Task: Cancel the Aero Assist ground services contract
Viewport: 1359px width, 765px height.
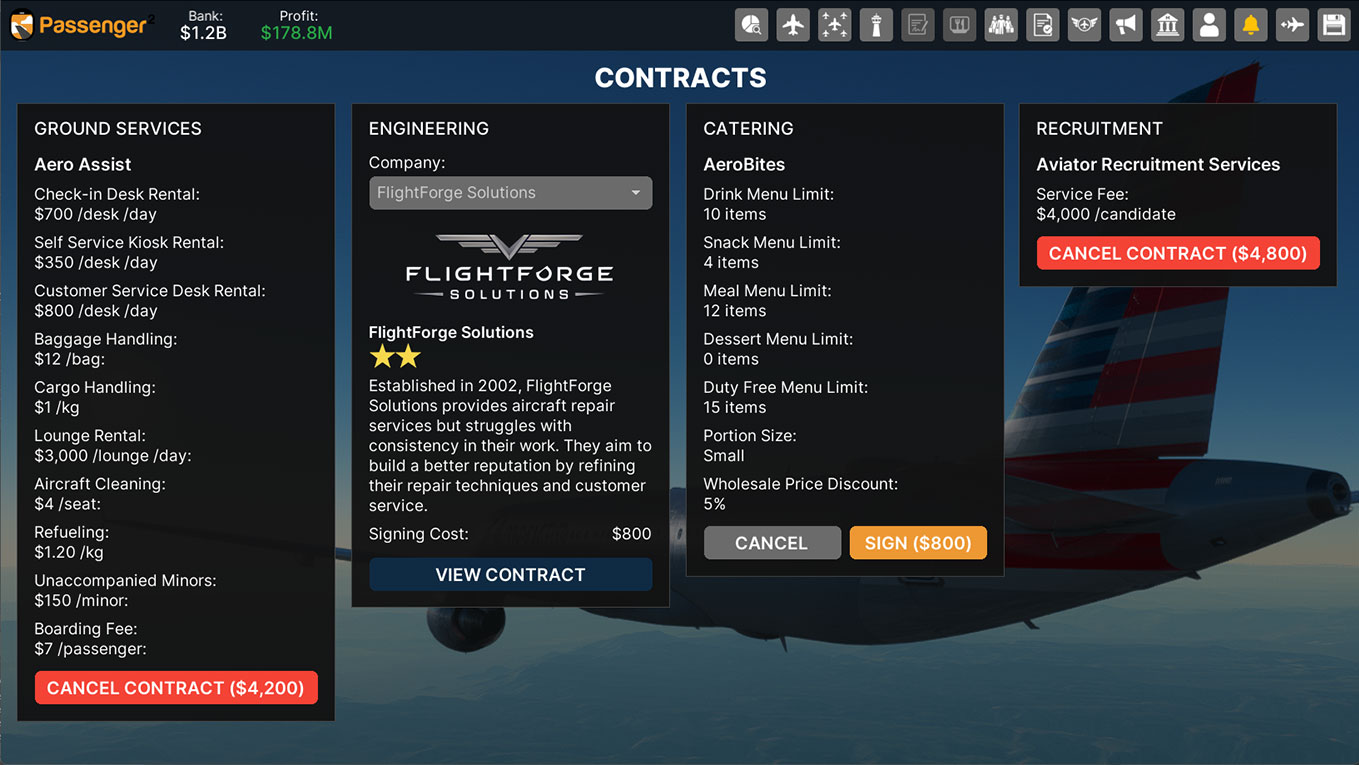Action: click(176, 688)
